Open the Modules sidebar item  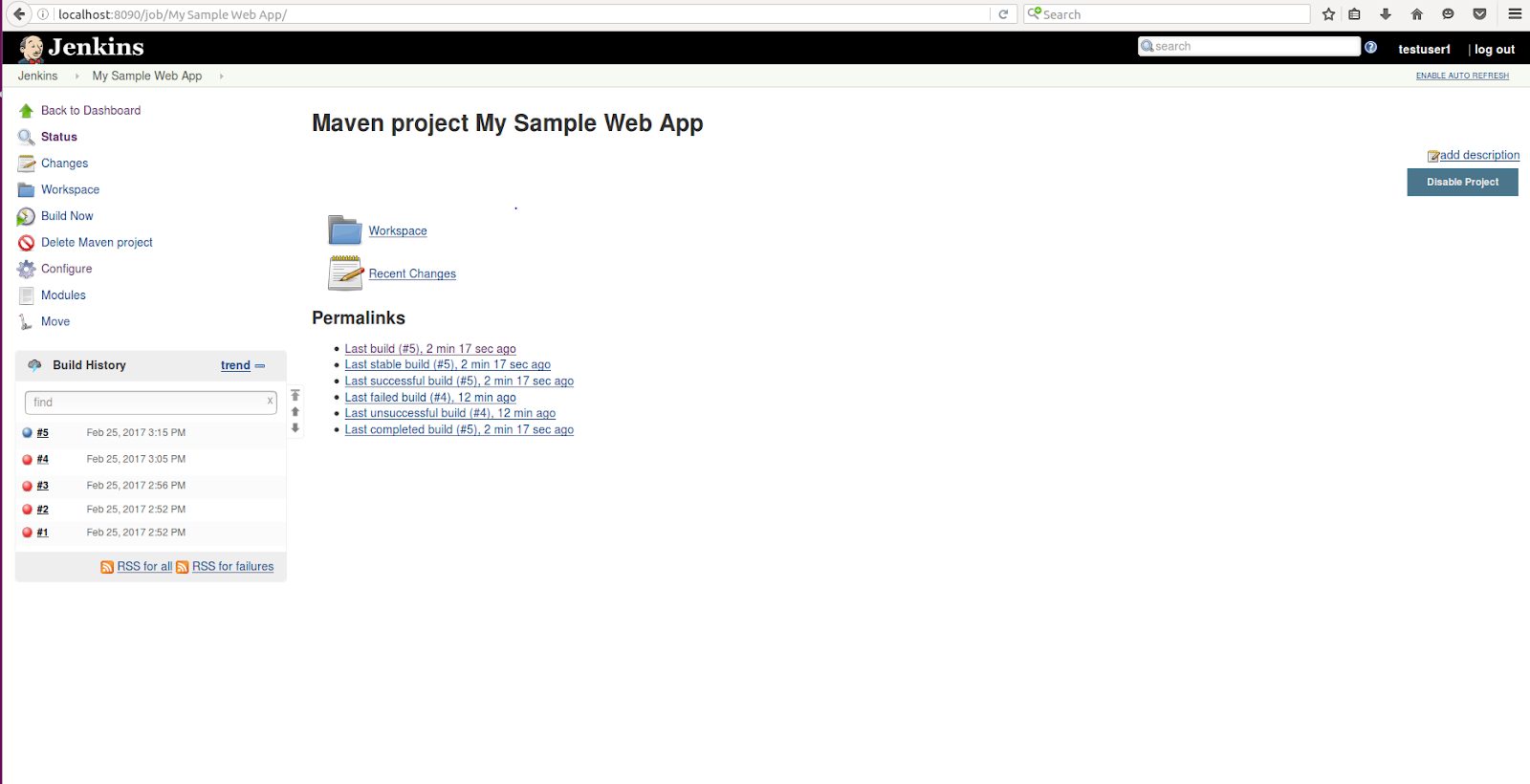point(63,295)
